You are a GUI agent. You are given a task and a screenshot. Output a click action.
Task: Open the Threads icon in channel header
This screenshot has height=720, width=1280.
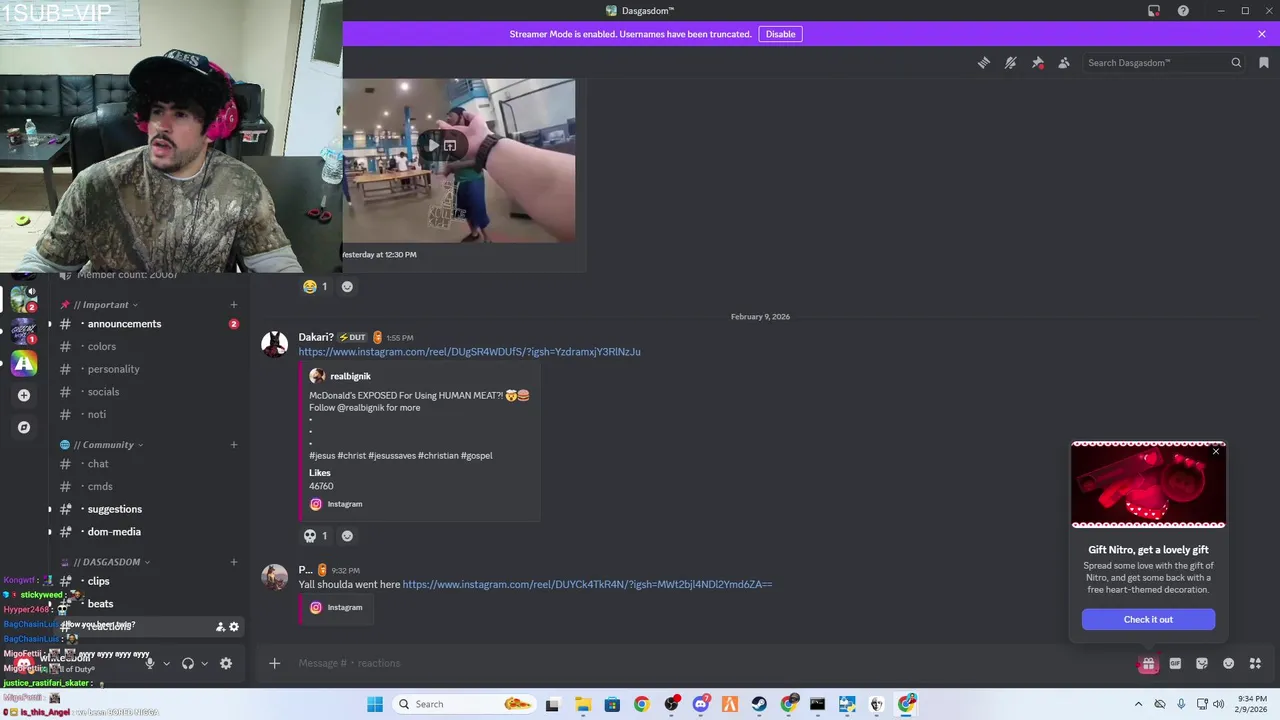[x=984, y=63]
